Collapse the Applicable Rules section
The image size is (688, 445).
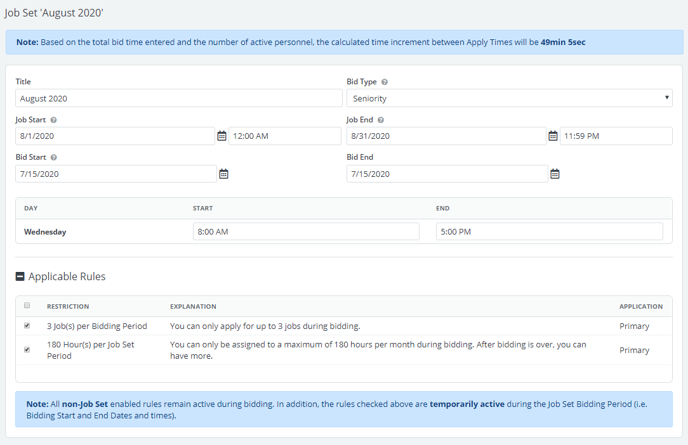(x=21, y=276)
